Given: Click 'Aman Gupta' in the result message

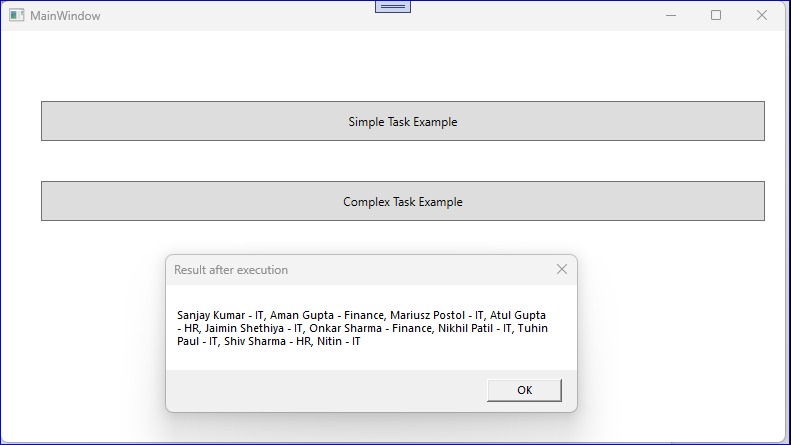Looking at the screenshot, I should coord(302,315).
